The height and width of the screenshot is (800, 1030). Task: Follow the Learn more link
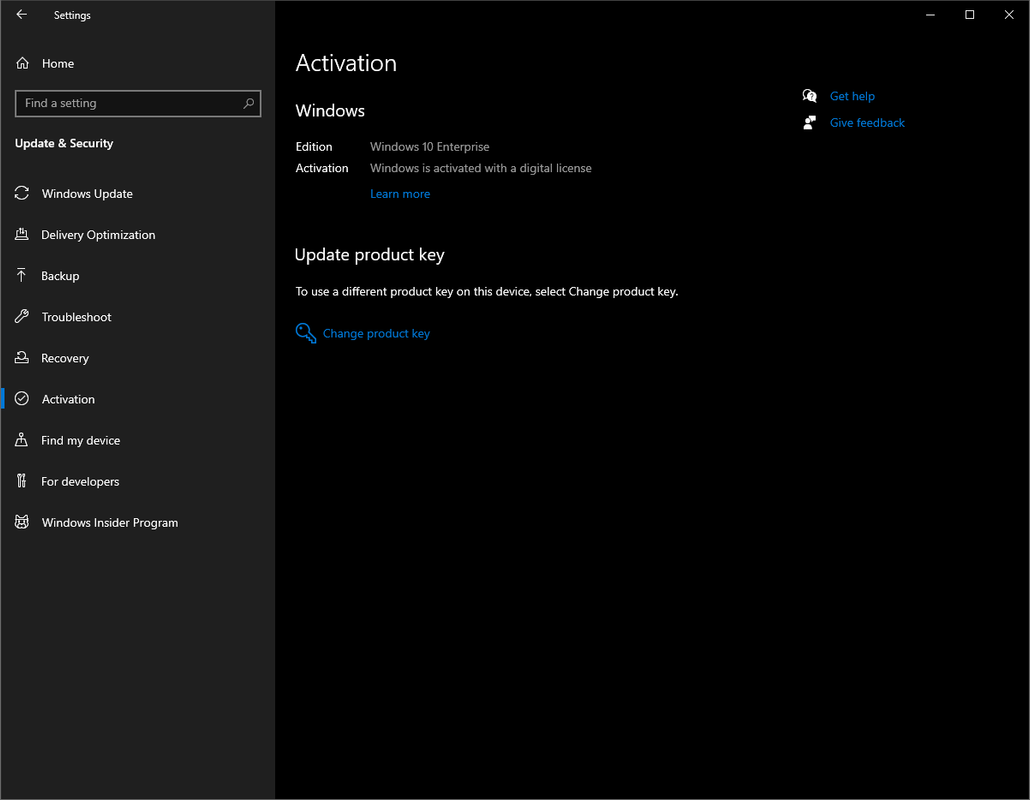400,194
